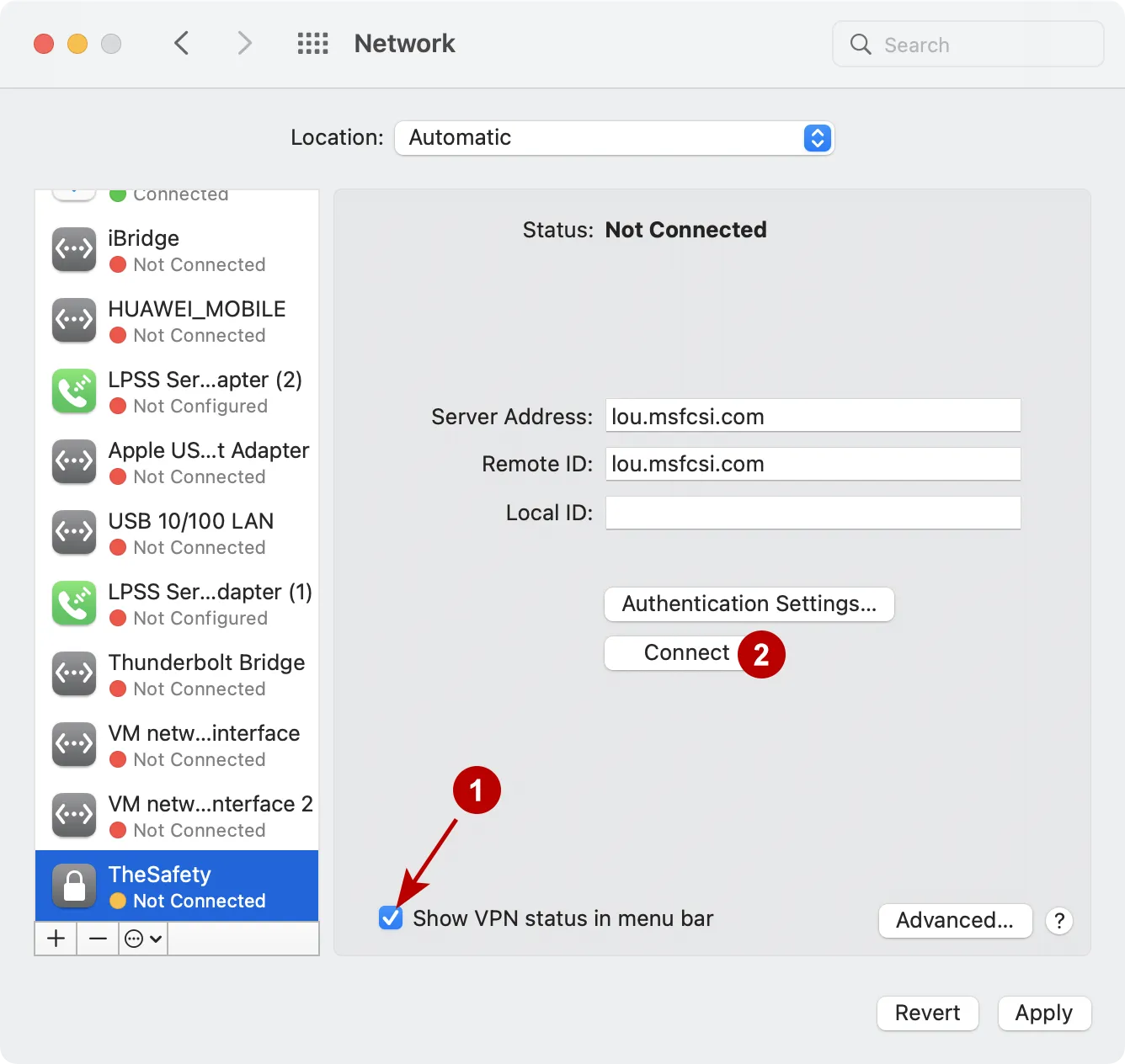Uncheck Show VPN status in menu bar

point(391,918)
